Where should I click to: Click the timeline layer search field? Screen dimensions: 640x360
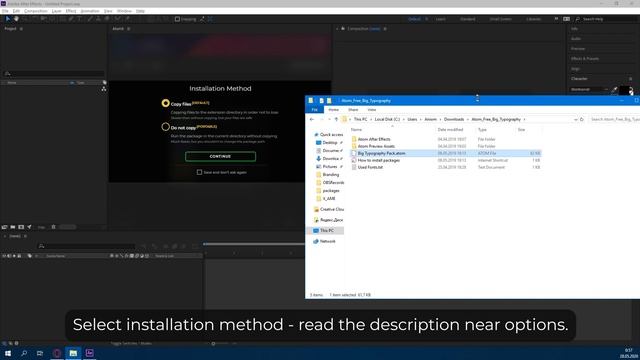coord(87,246)
